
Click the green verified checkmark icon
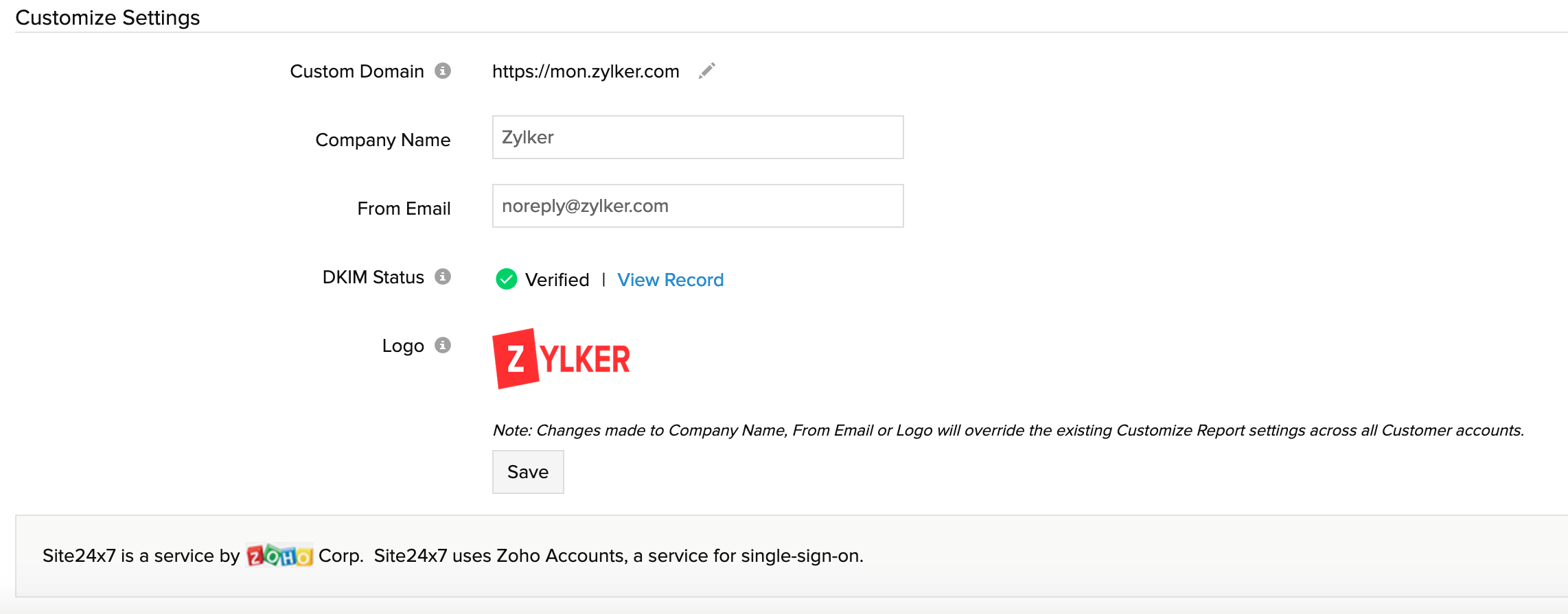(x=507, y=279)
